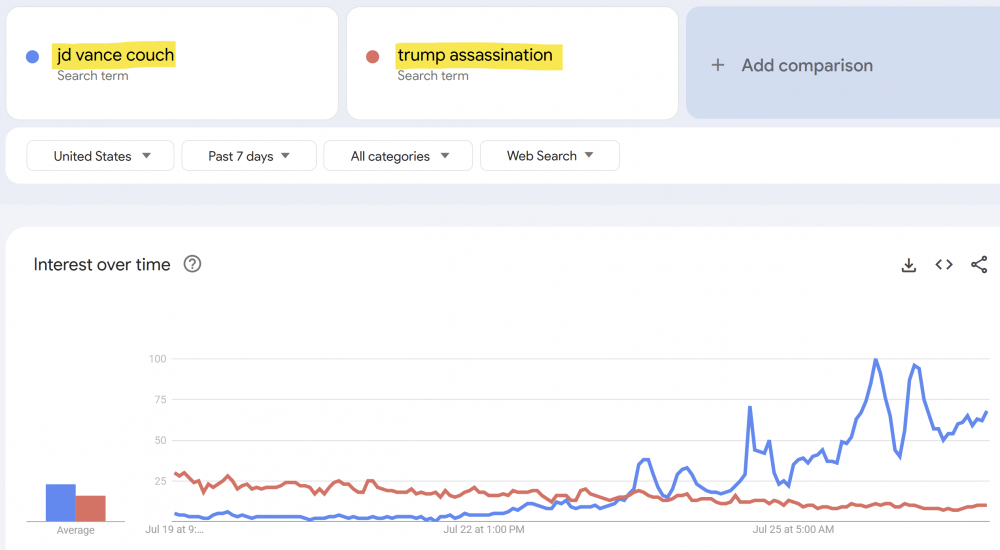Expand the Past 7 days time filter

pos(249,156)
